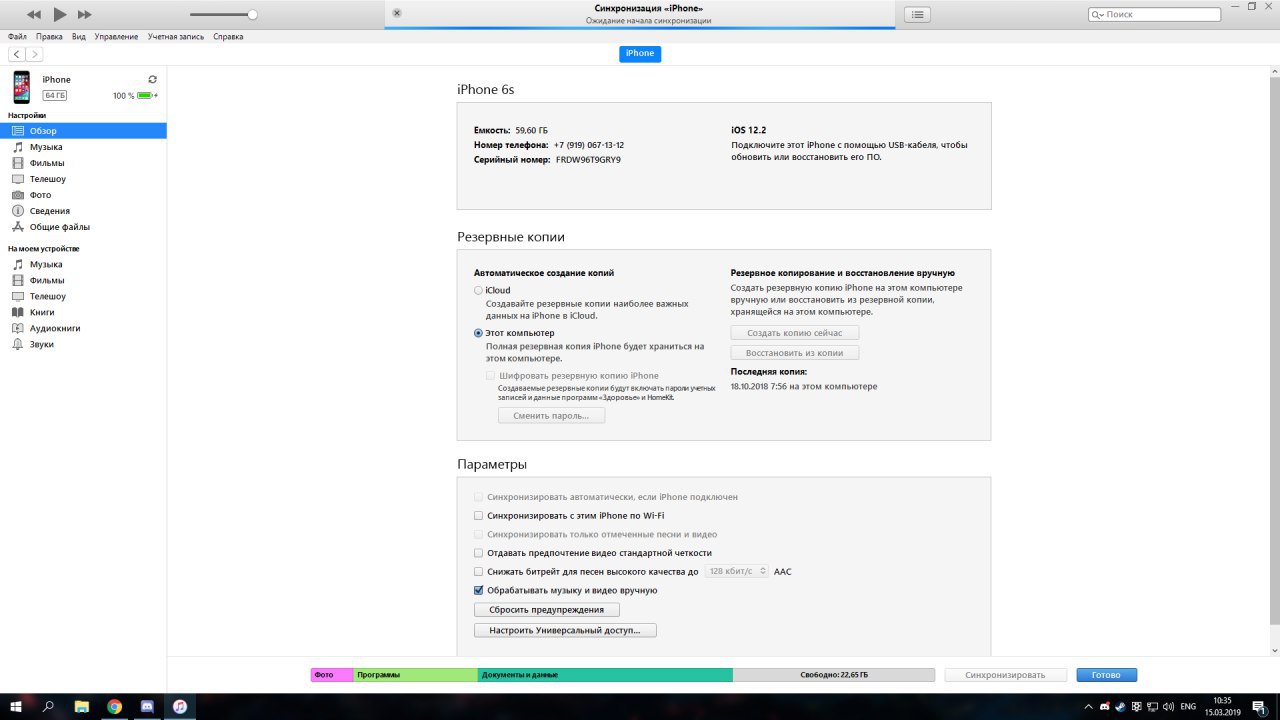Screen dimensions: 1280x720
Task: Open the Файл menu
Action: pyautogui.click(x=17, y=37)
